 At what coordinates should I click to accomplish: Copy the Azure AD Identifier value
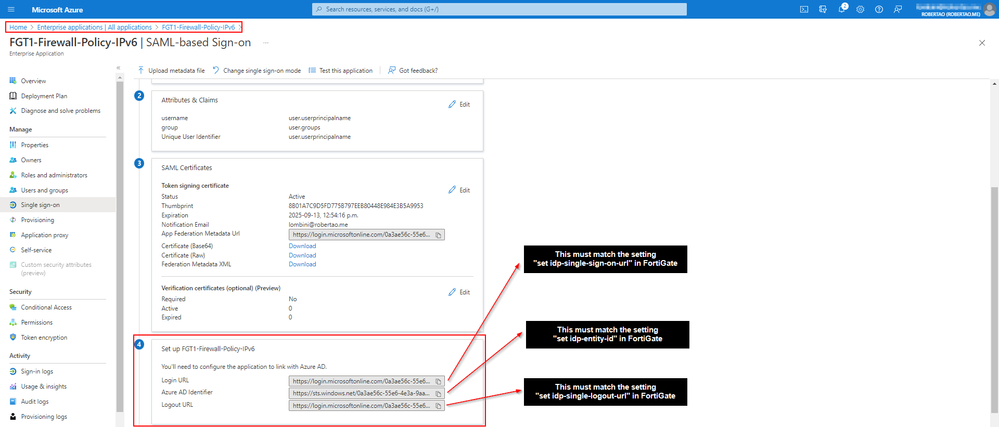click(x=439, y=393)
